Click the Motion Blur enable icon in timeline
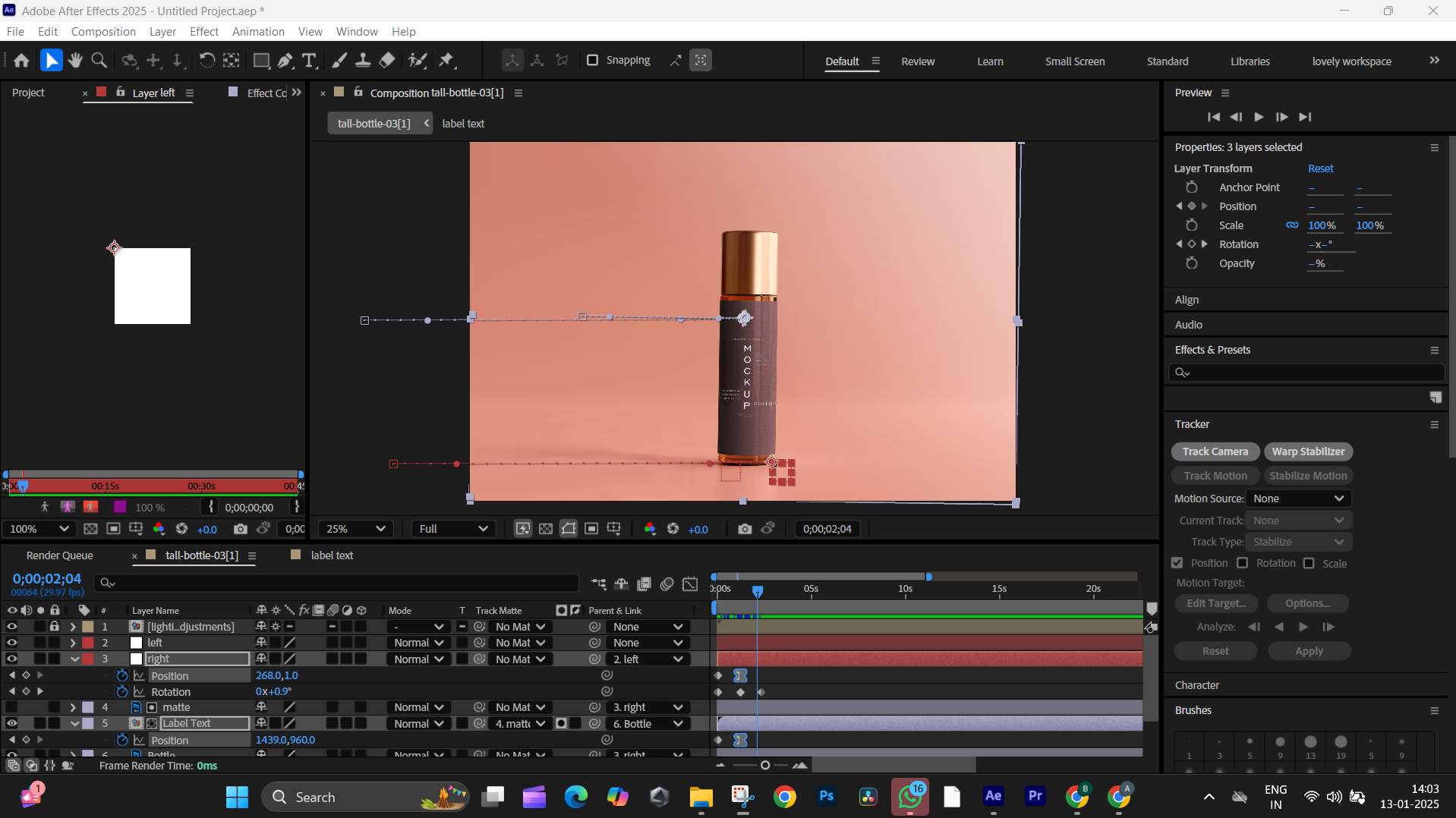Screen dimensions: 1456x818 pyautogui.click(x=667, y=584)
